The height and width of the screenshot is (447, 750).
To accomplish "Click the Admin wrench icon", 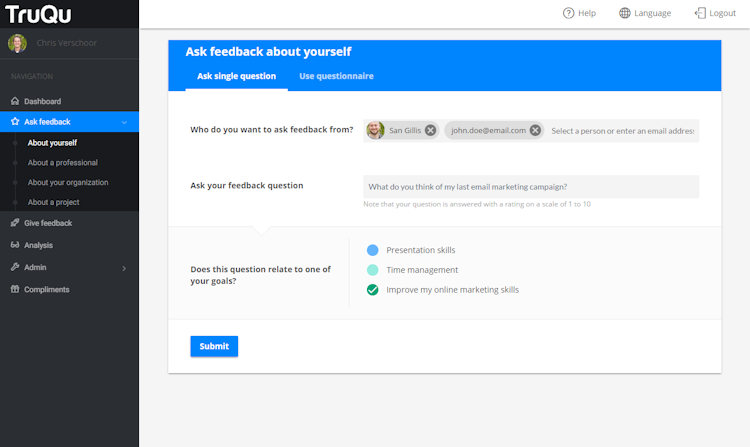I will 15,267.
